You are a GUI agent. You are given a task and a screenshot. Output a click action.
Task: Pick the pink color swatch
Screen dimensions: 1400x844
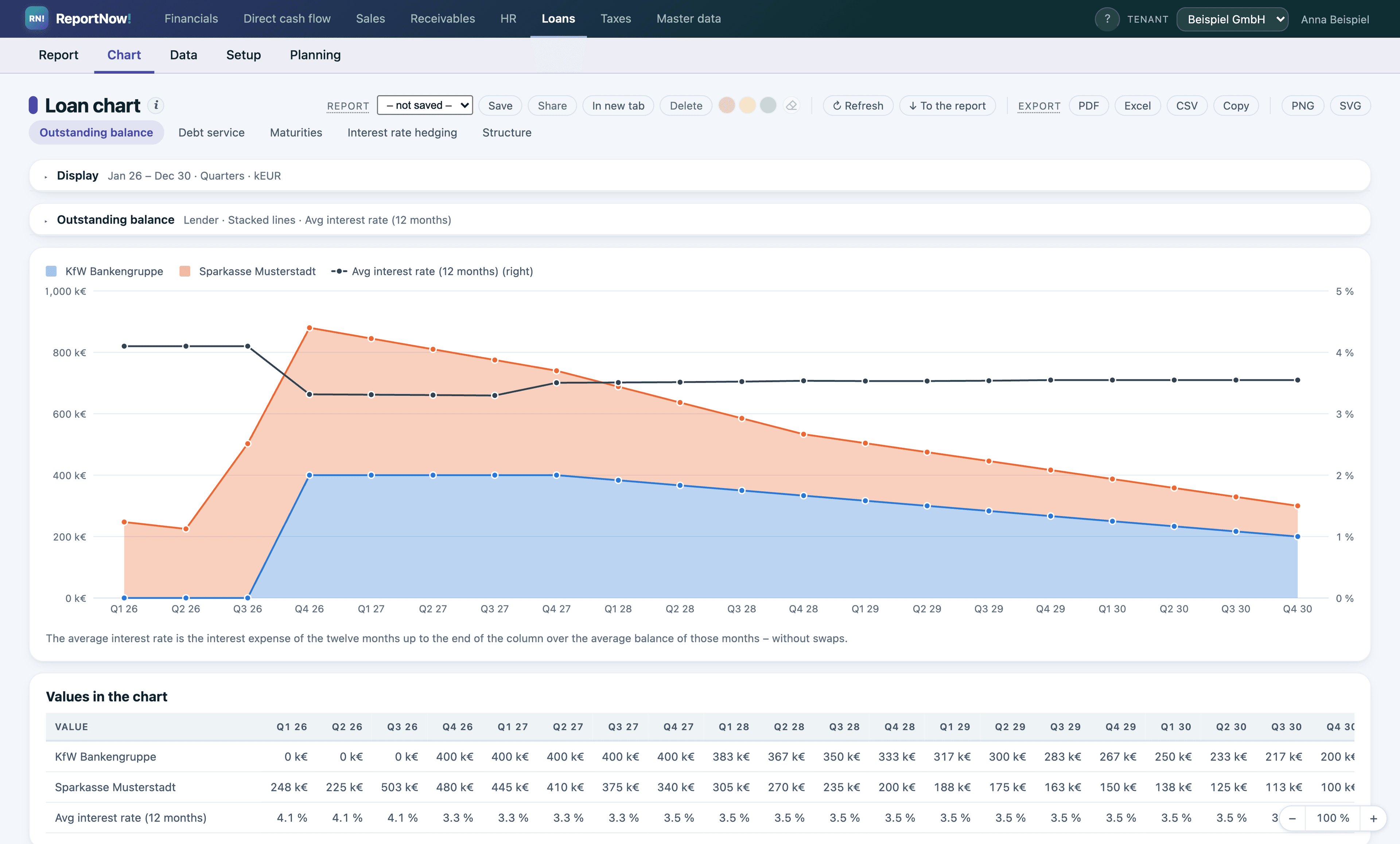(x=727, y=105)
